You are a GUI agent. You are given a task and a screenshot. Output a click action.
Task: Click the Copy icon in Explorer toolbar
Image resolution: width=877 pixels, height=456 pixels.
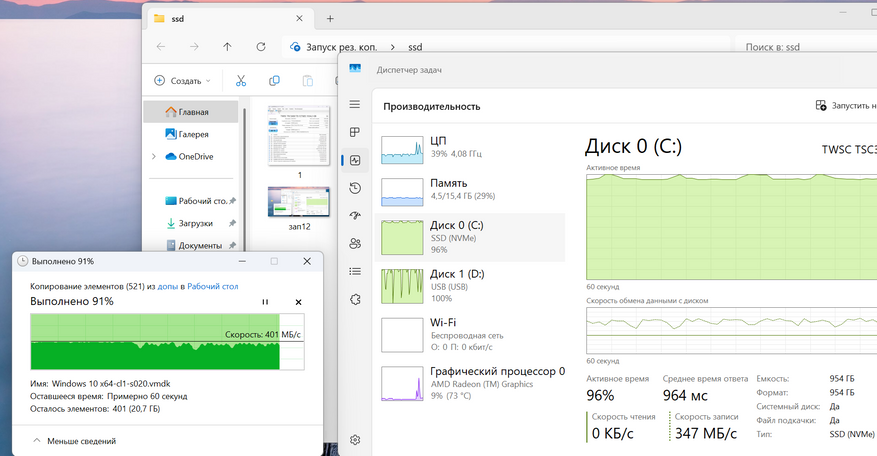click(274, 81)
